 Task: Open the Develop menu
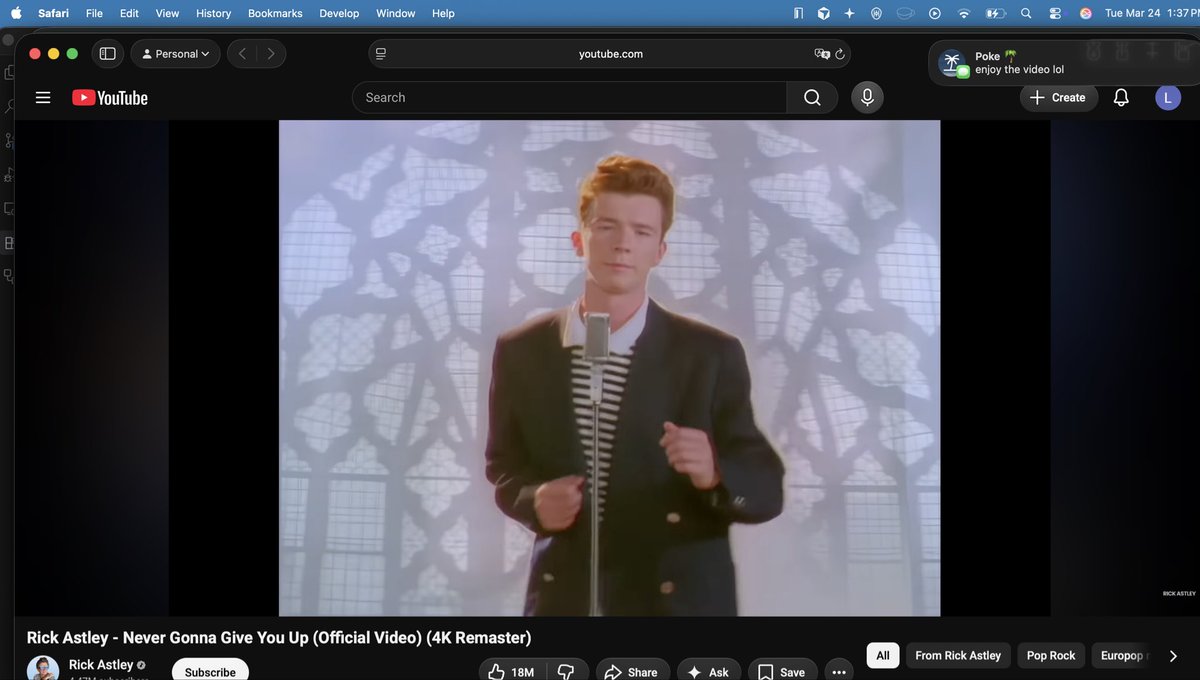point(339,13)
